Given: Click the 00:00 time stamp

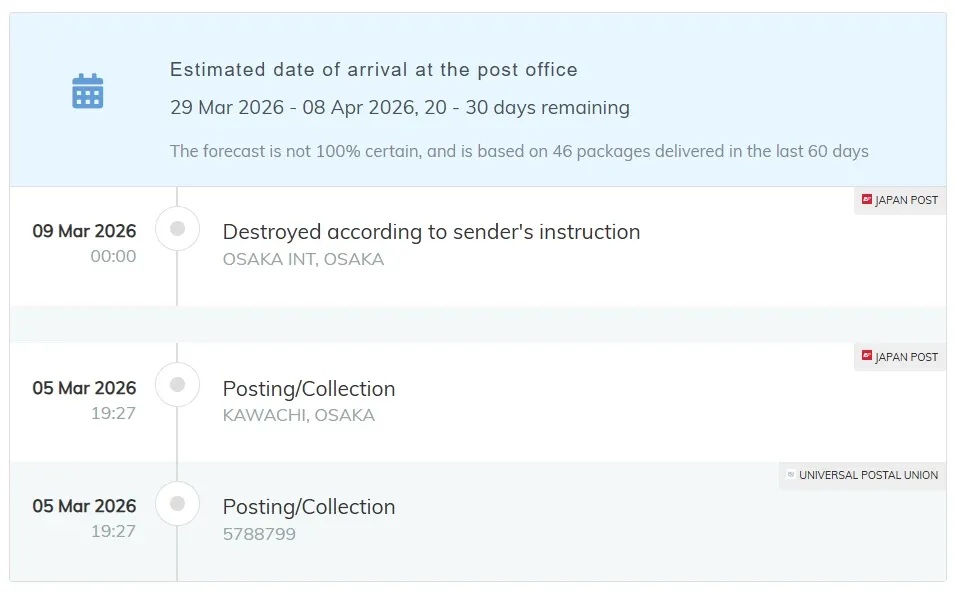Looking at the screenshot, I should point(113,256).
